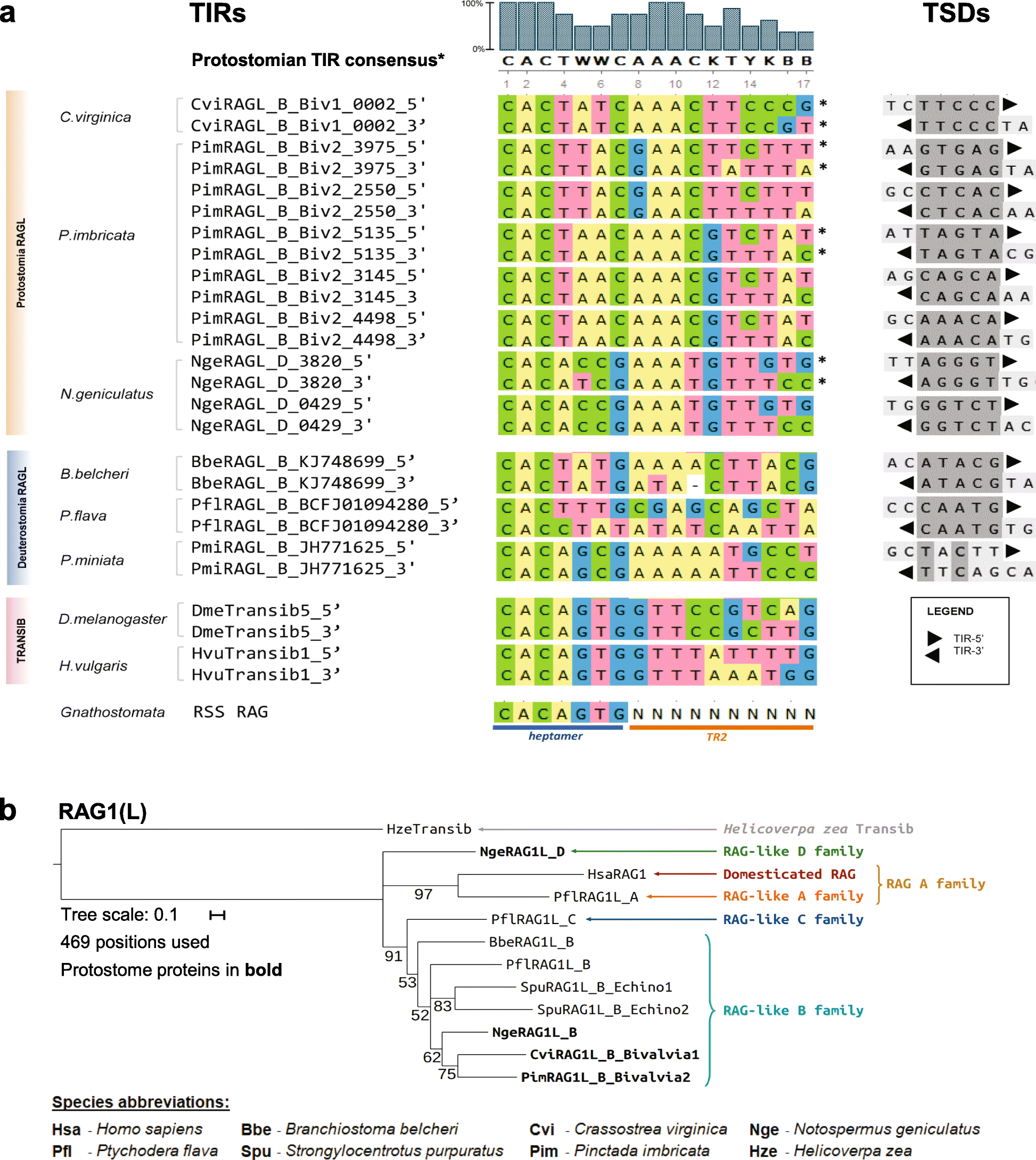Click the orange 'Protostomia RAGL' side bar
This screenshot has width=1036, height=1160.
[18, 263]
